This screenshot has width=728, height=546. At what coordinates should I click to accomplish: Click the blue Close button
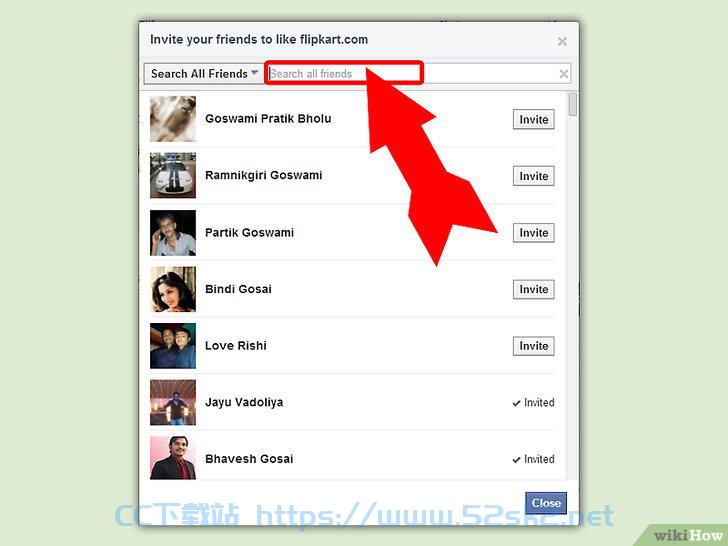[x=546, y=503]
